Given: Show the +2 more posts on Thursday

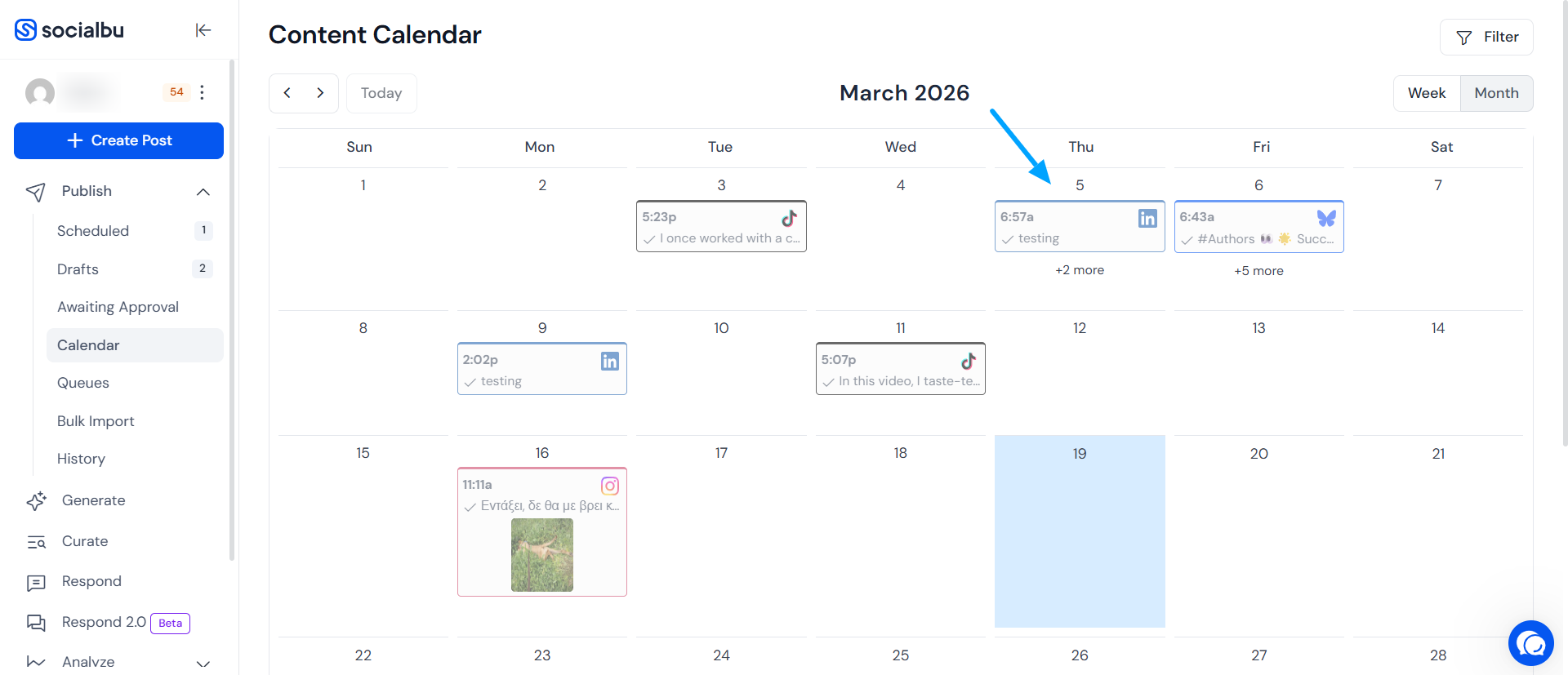Looking at the screenshot, I should pos(1079,270).
